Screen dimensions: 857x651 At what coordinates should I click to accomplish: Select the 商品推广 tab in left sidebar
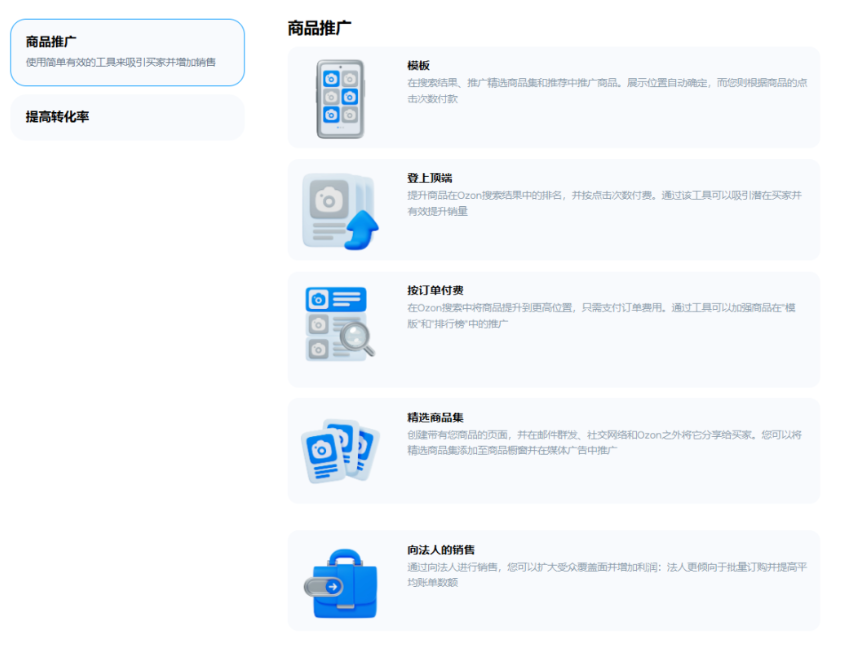[127, 52]
